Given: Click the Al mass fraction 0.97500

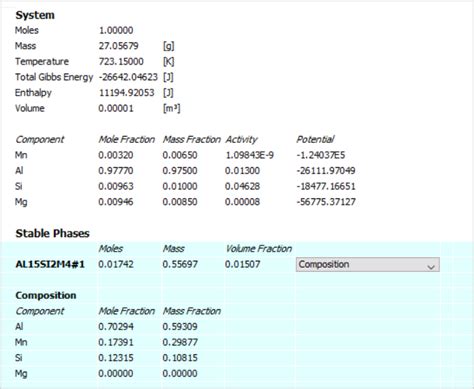Looking at the screenshot, I should click(180, 171).
